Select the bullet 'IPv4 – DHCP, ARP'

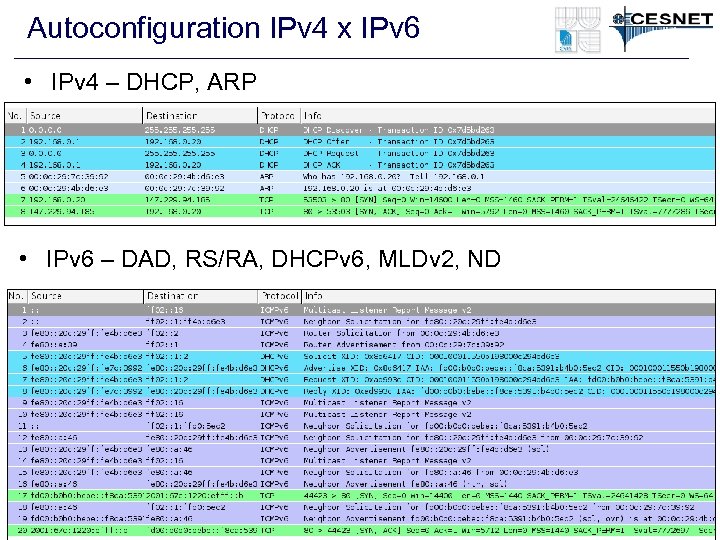(153, 82)
